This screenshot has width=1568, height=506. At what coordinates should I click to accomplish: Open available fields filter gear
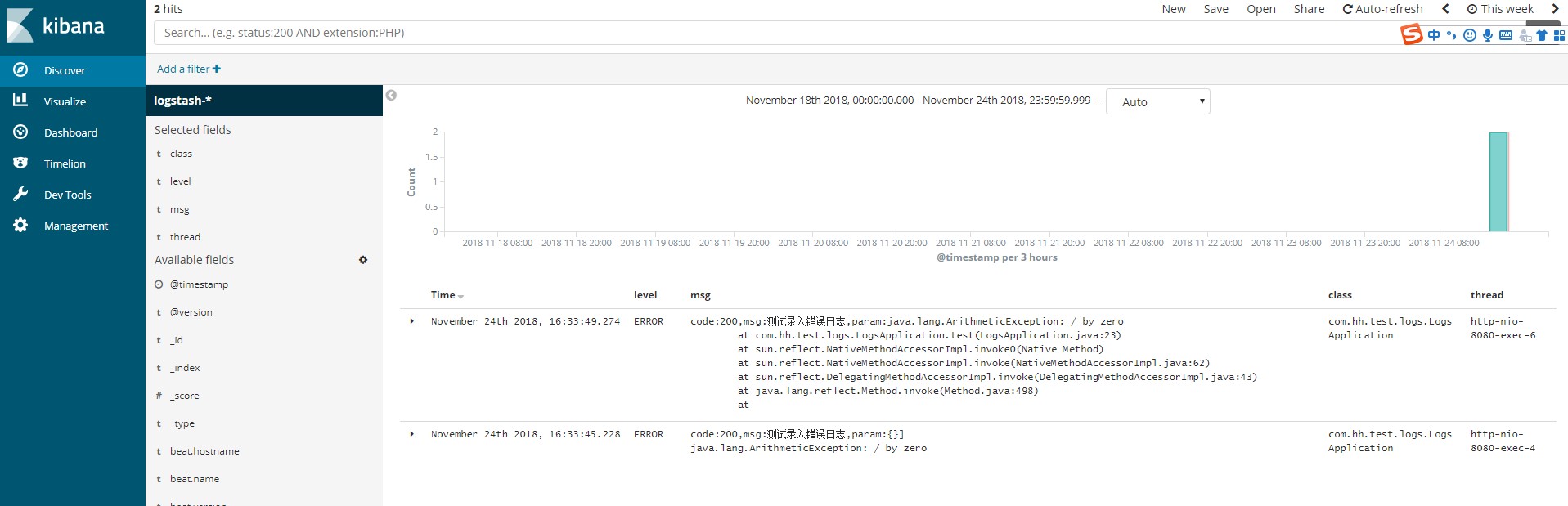363,260
